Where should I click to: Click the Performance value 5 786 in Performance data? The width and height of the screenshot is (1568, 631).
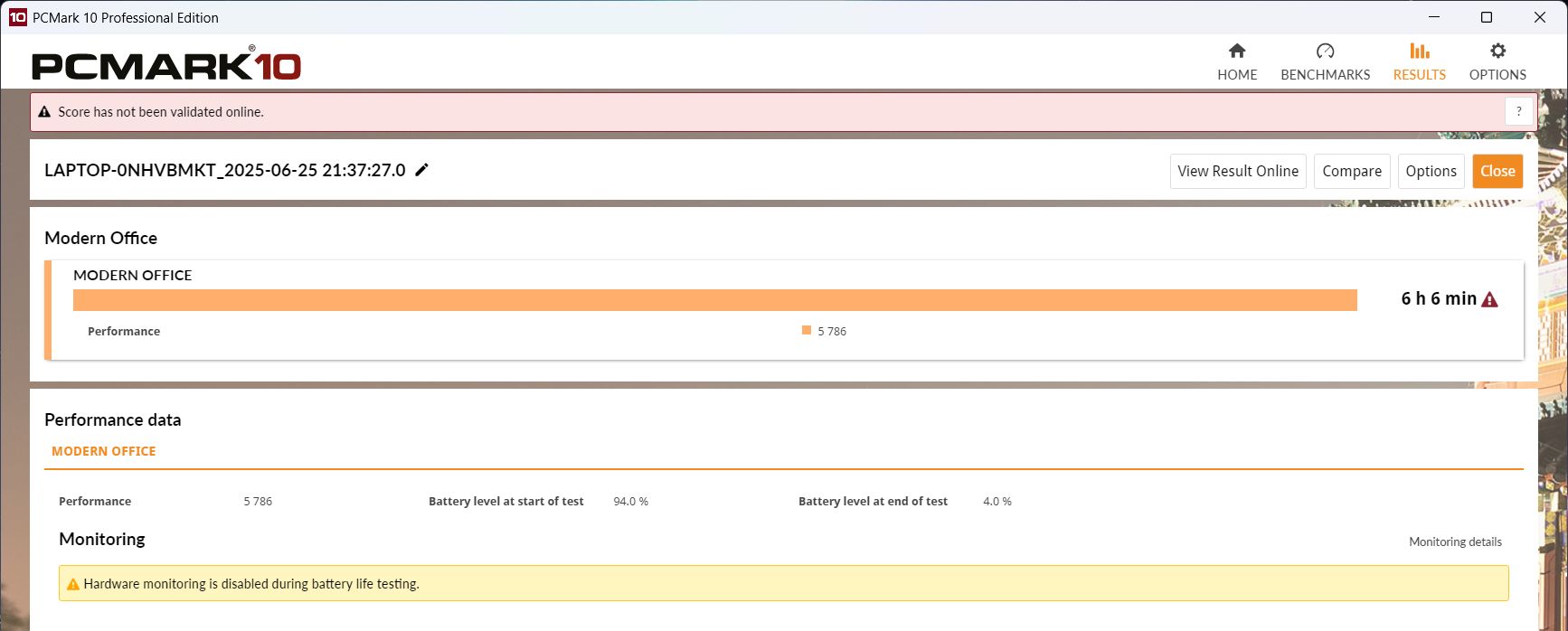[258, 501]
